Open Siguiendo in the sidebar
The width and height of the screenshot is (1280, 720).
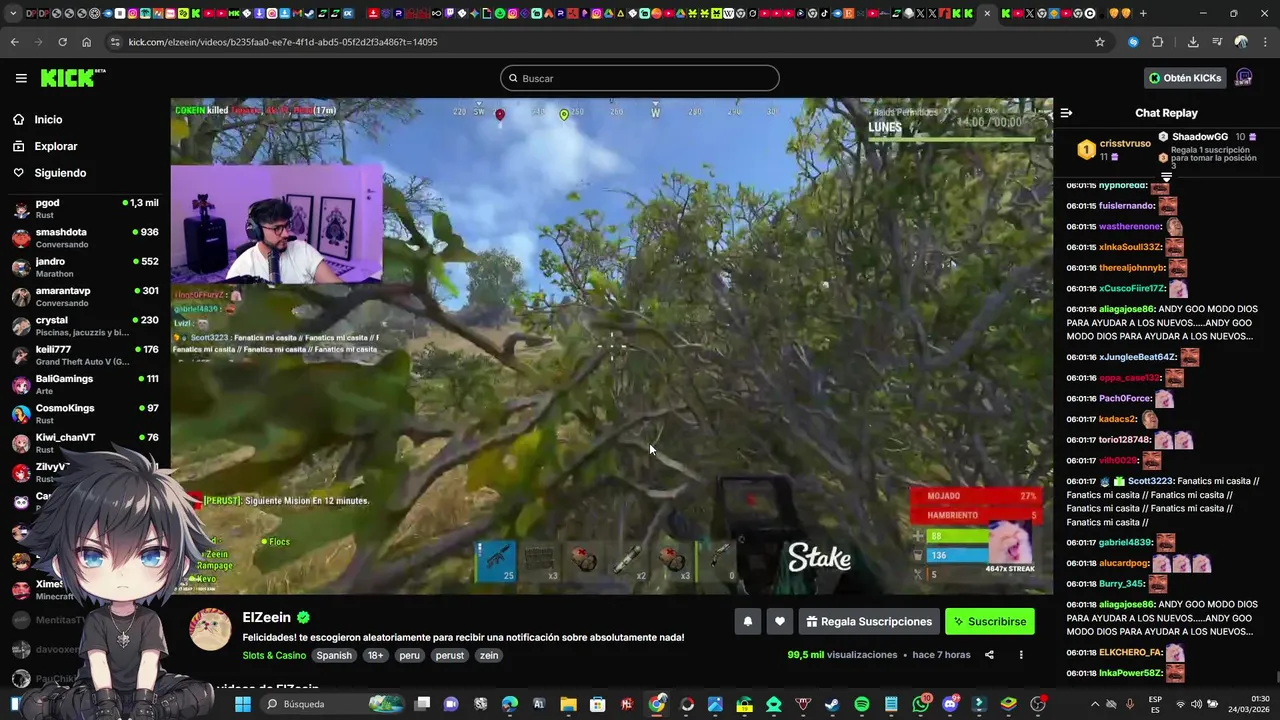pyautogui.click(x=60, y=173)
